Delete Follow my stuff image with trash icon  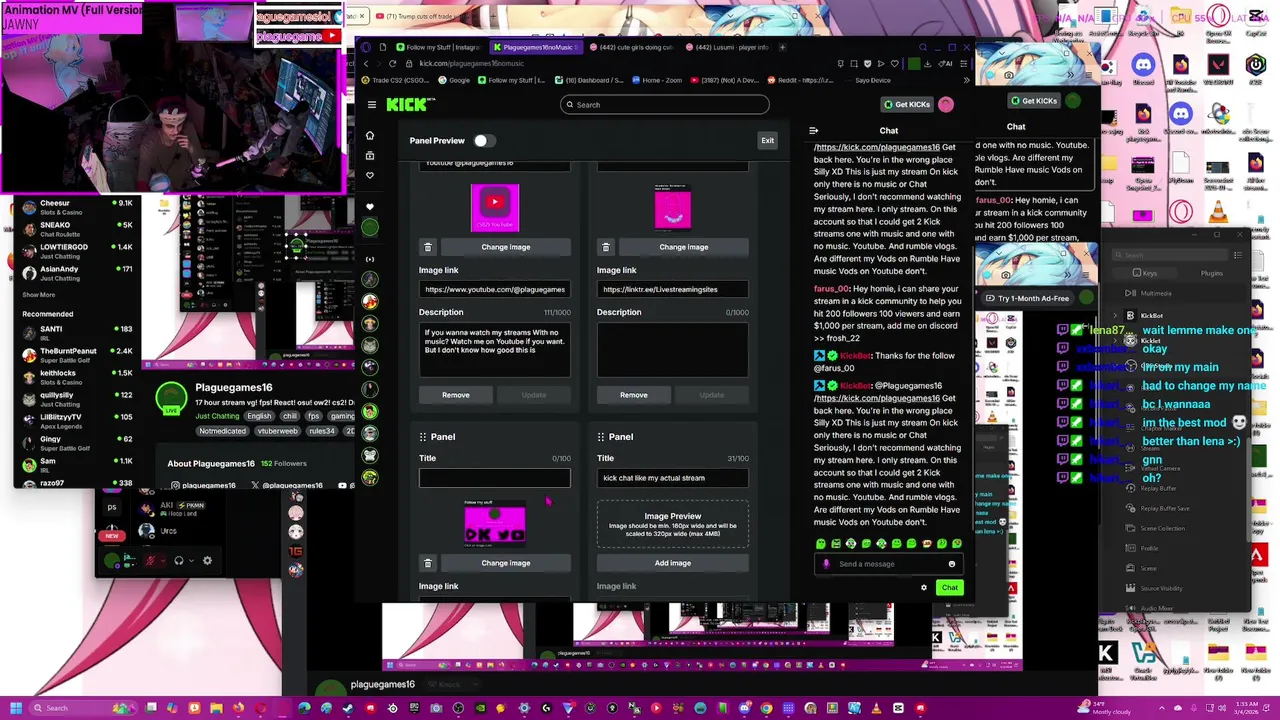(428, 563)
